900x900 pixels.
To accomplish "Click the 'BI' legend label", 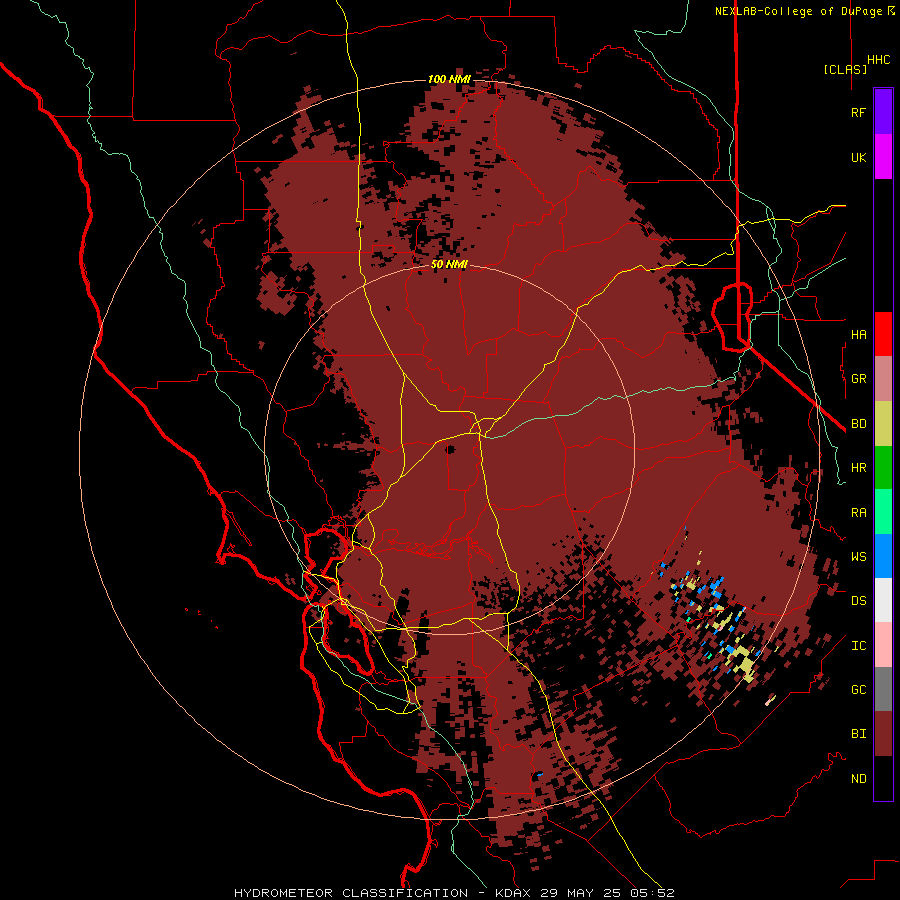I will 859,734.
